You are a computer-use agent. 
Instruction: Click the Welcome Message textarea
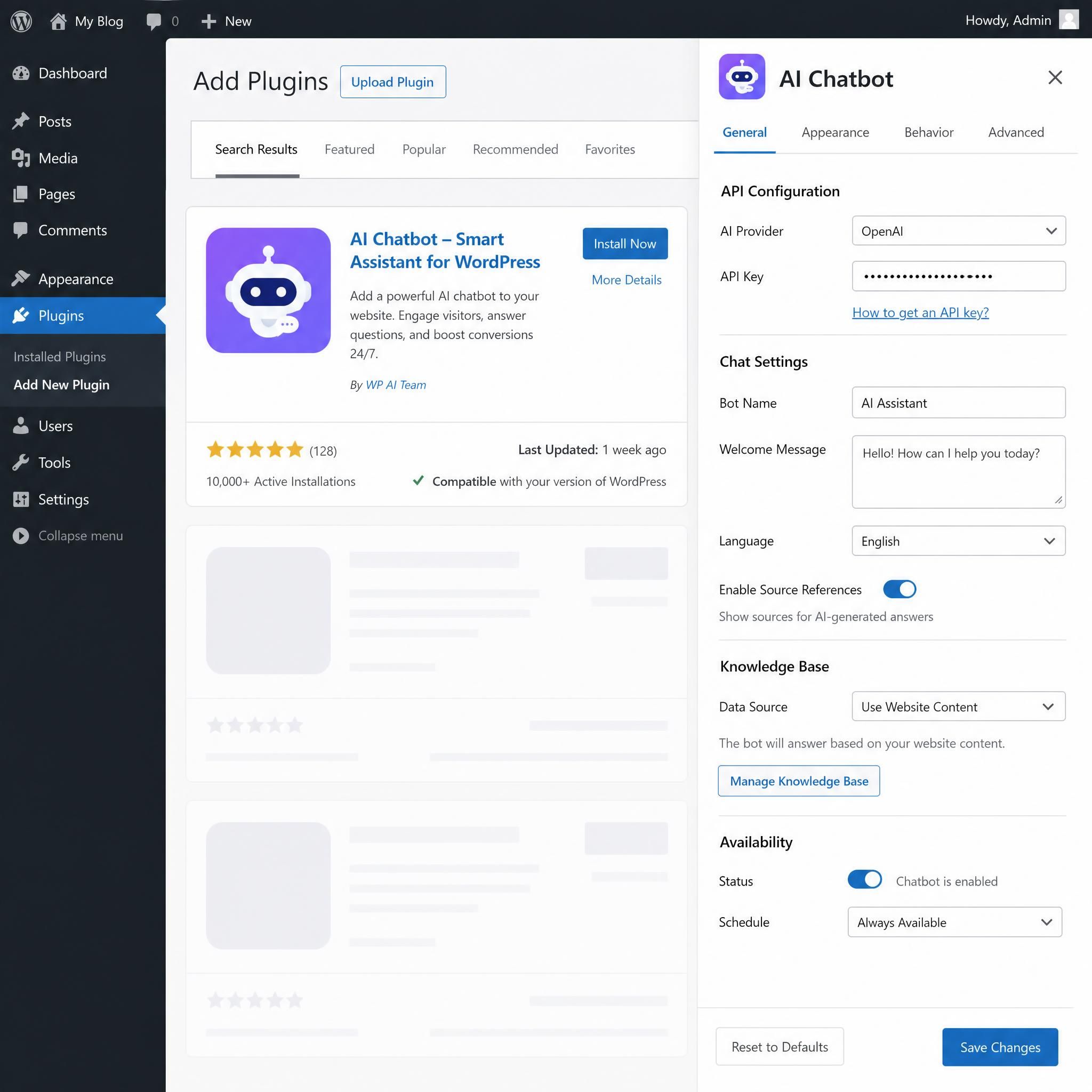pyautogui.click(x=959, y=471)
